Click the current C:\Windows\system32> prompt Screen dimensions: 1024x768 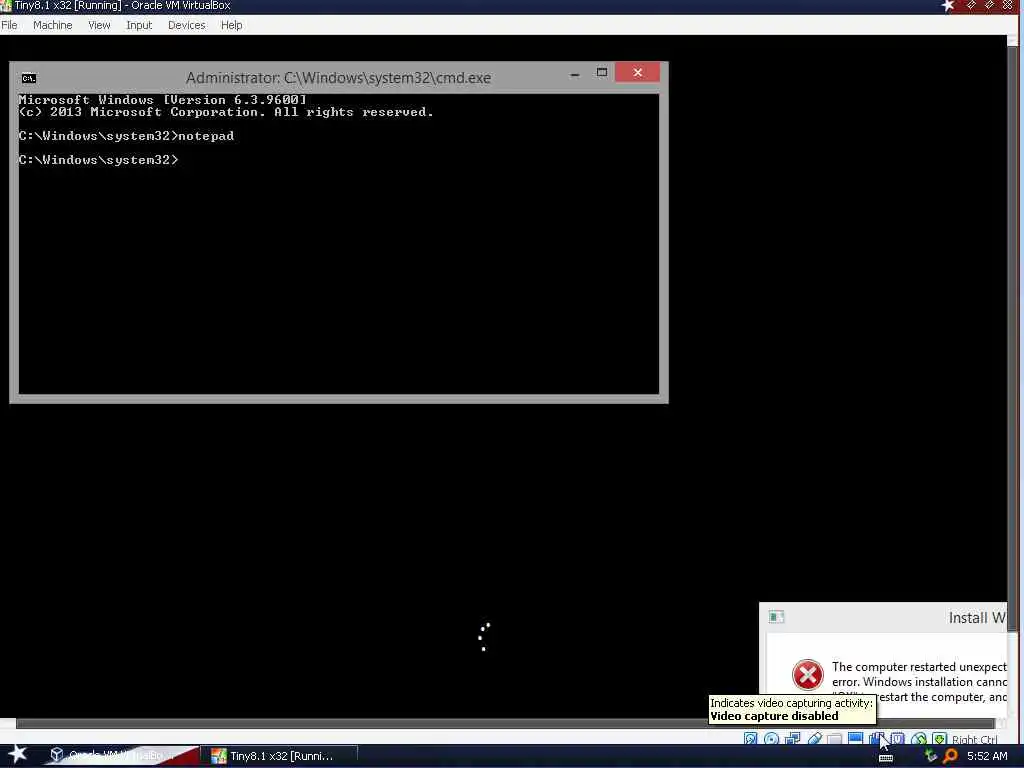[x=99, y=159]
